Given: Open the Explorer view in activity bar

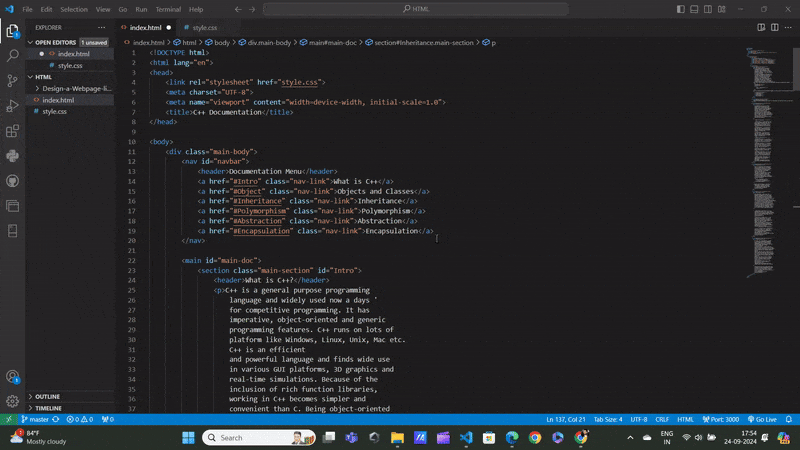Looking at the screenshot, I should click(x=12, y=31).
